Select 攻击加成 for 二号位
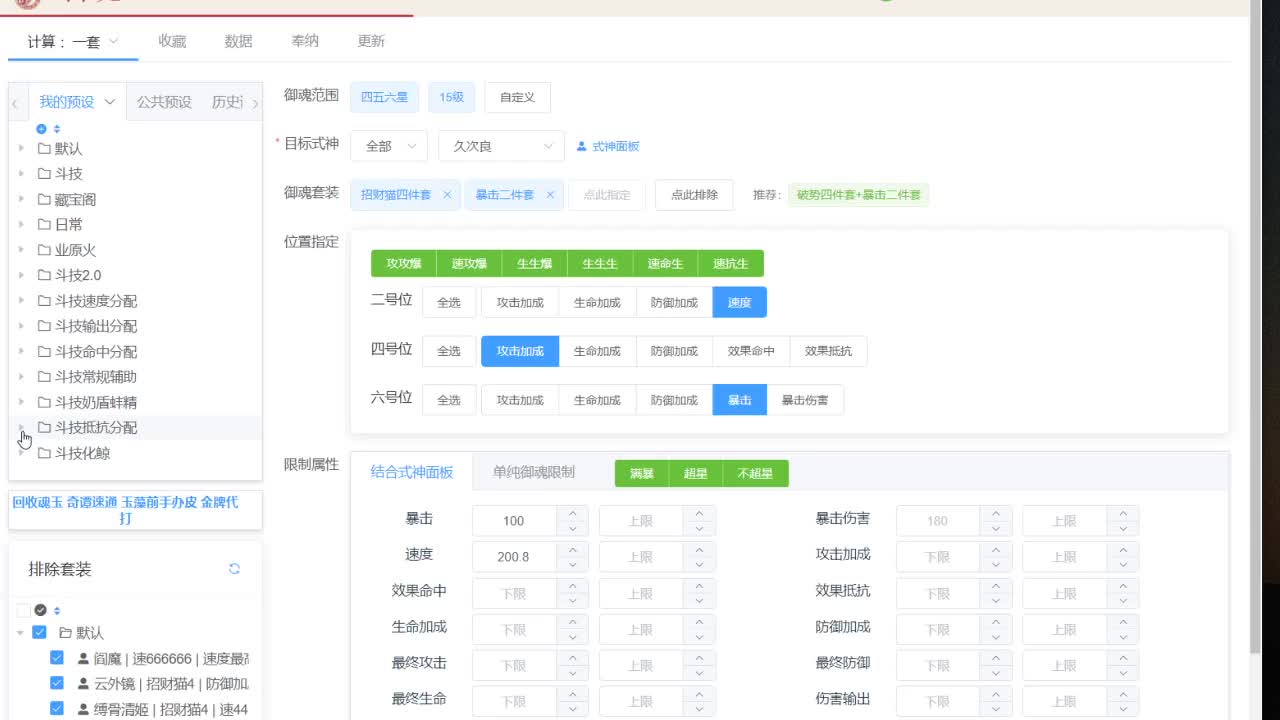Image resolution: width=1280 pixels, height=720 pixels. (x=520, y=302)
